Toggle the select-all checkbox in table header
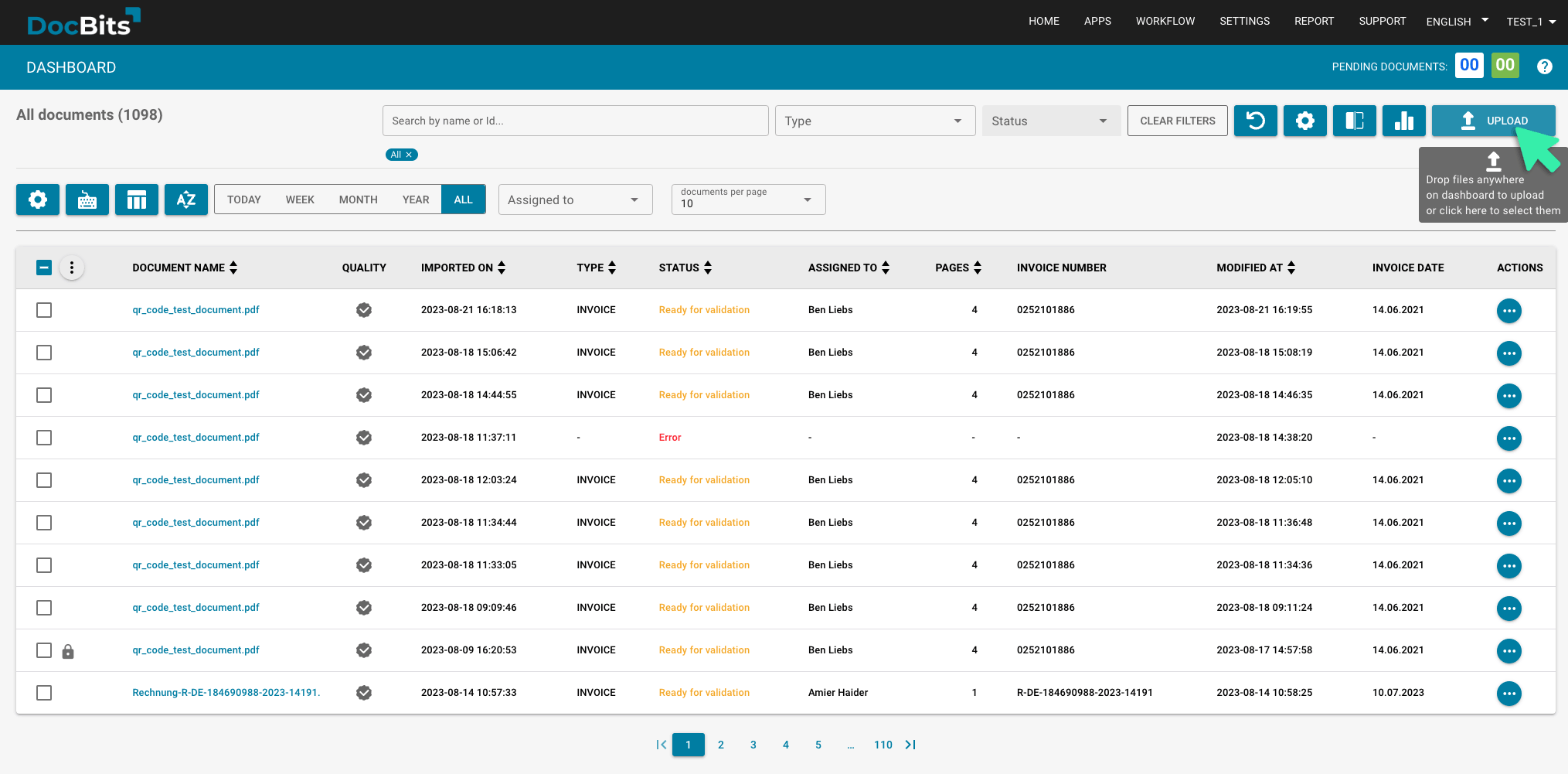This screenshot has width=1568, height=774. tap(44, 268)
